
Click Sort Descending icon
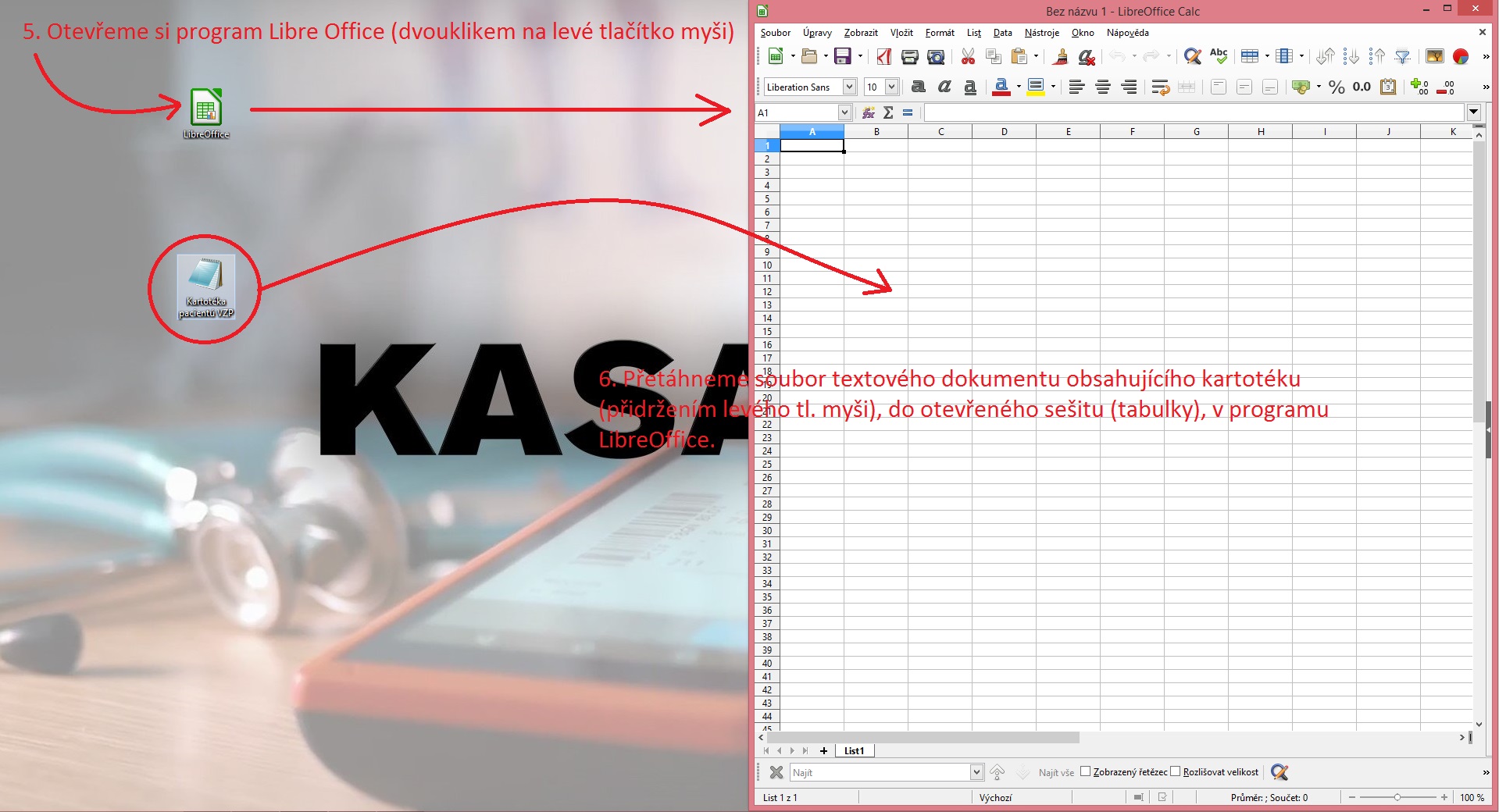(1377, 56)
